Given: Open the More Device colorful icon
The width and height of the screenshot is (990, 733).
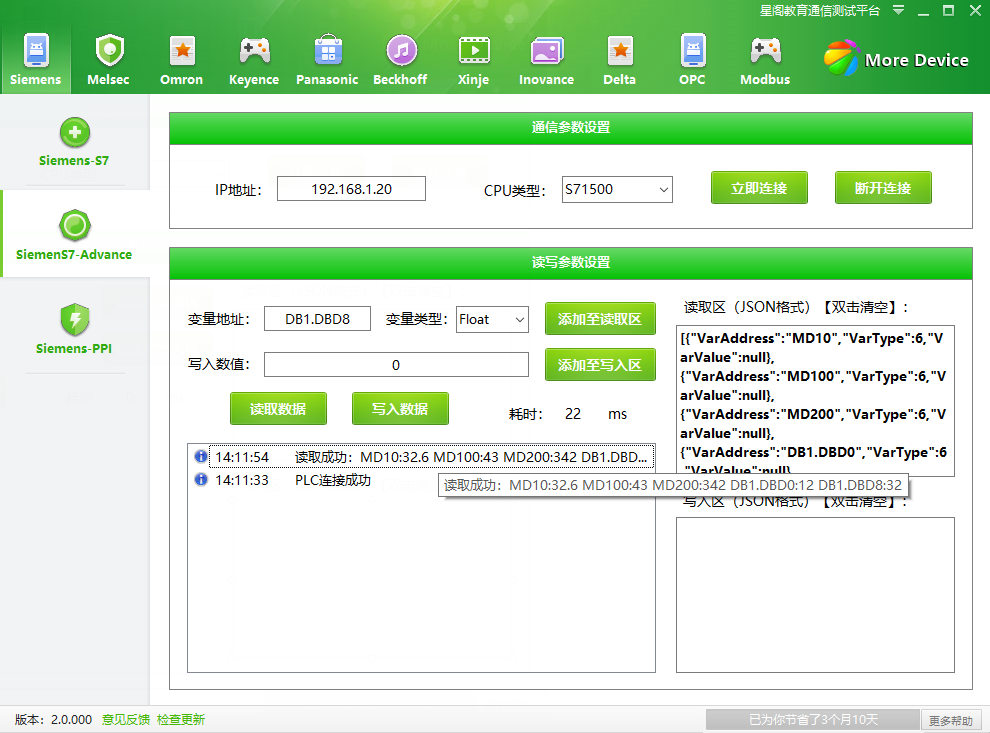Looking at the screenshot, I should 842,58.
